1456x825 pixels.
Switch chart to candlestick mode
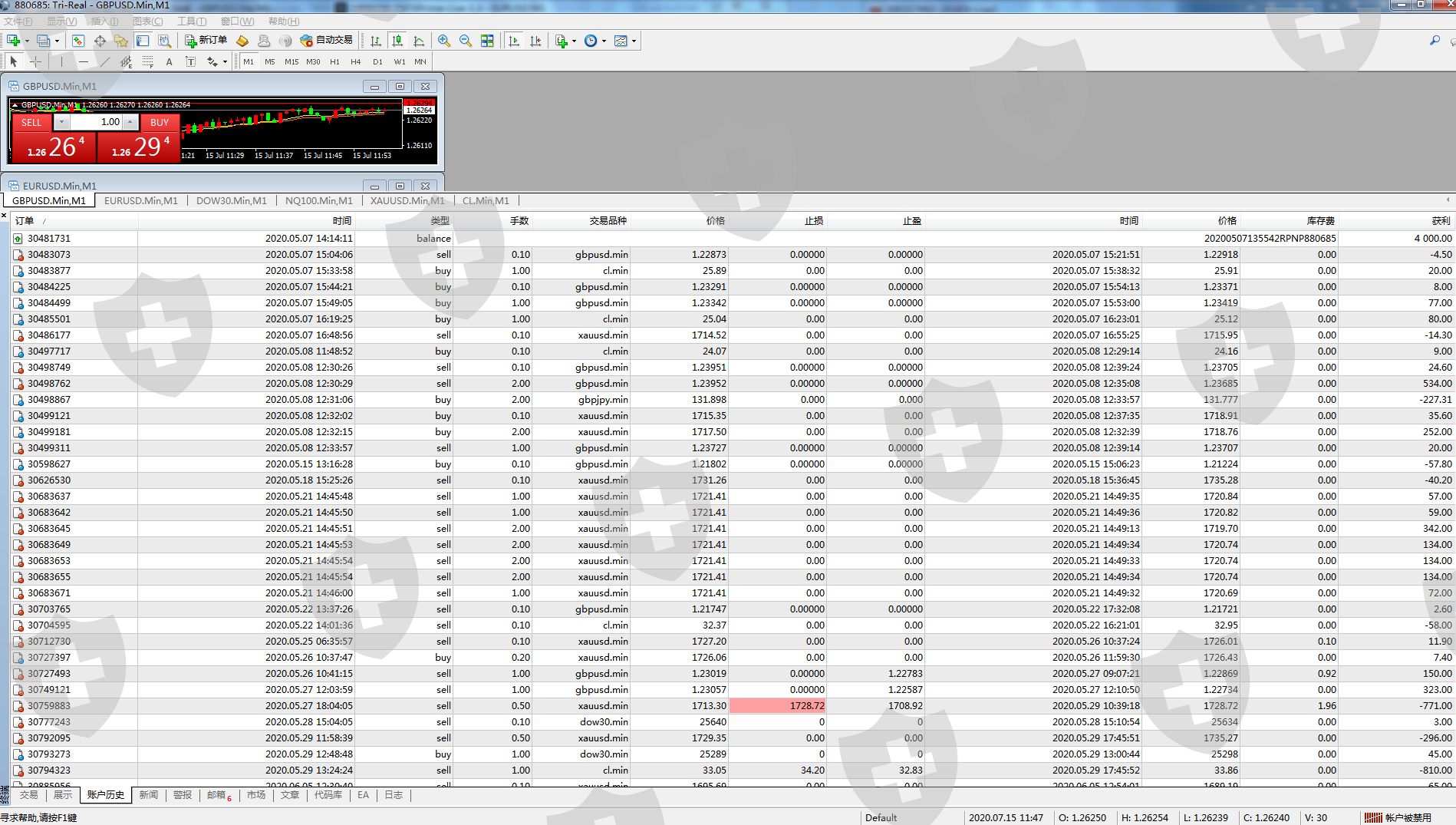pyautogui.click(x=397, y=41)
